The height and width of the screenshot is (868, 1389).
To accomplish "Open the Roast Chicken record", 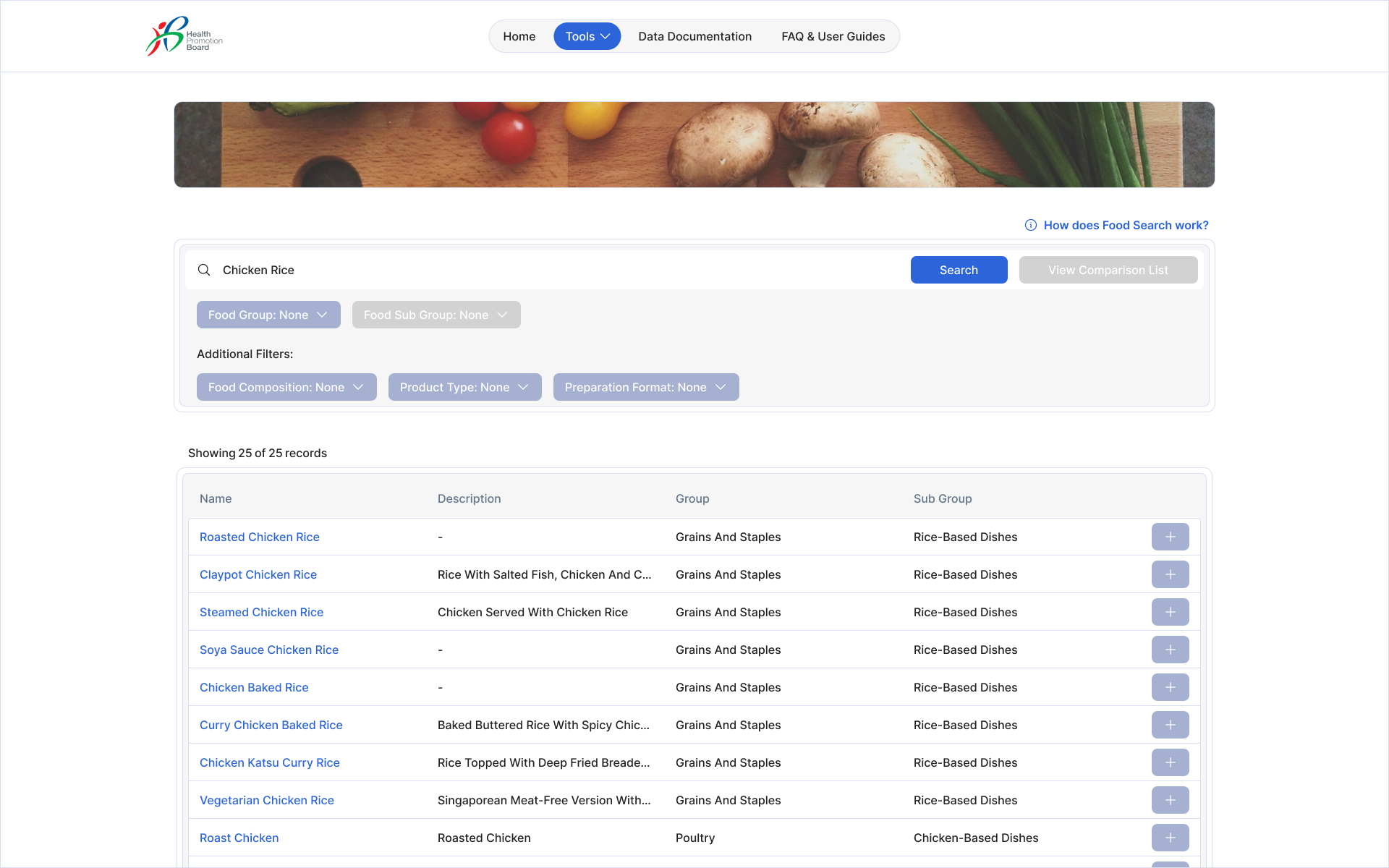I will [239, 838].
